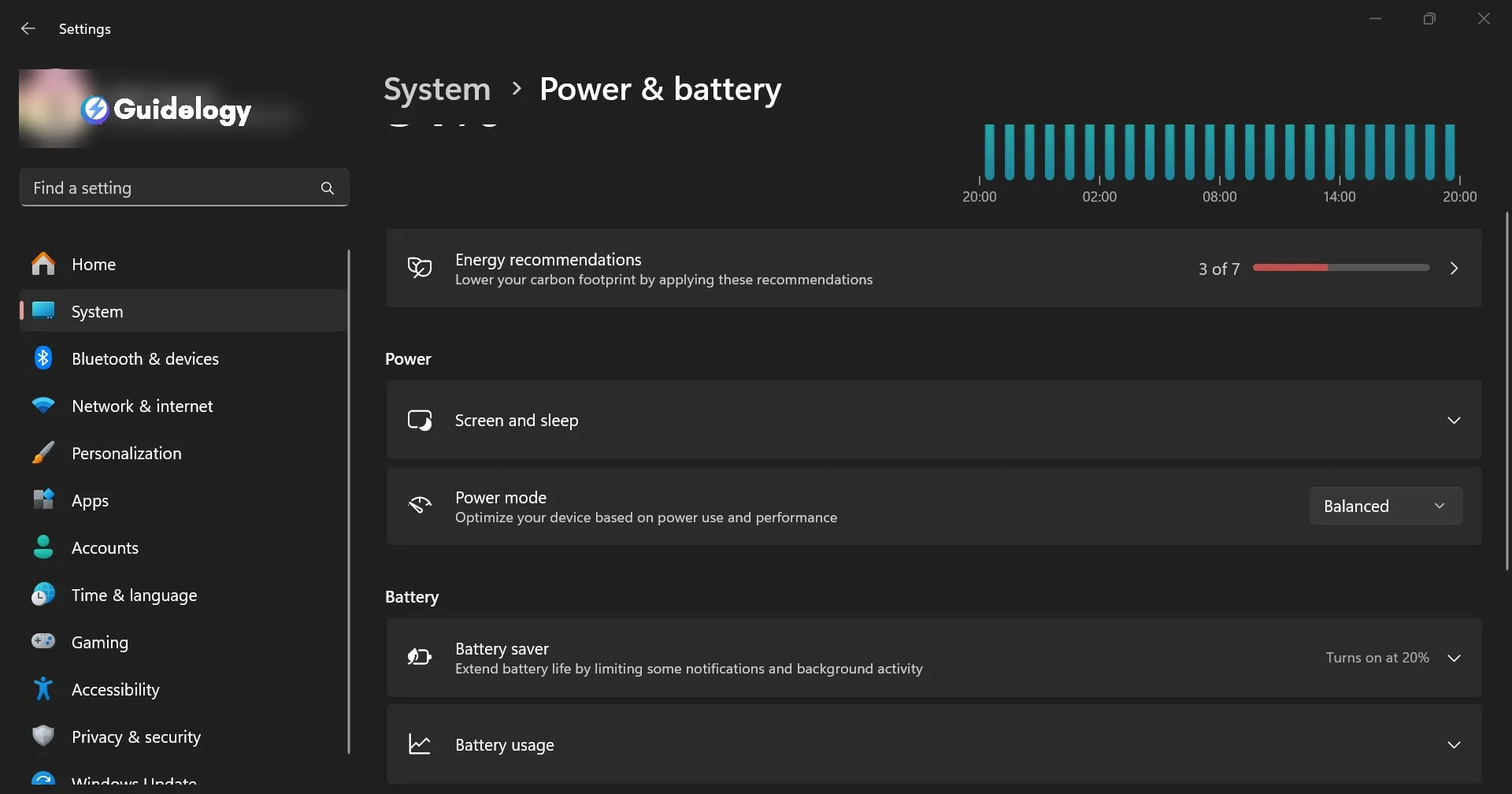Click the Privacy & security shield icon
Image resolution: width=1512 pixels, height=794 pixels.
(43, 736)
